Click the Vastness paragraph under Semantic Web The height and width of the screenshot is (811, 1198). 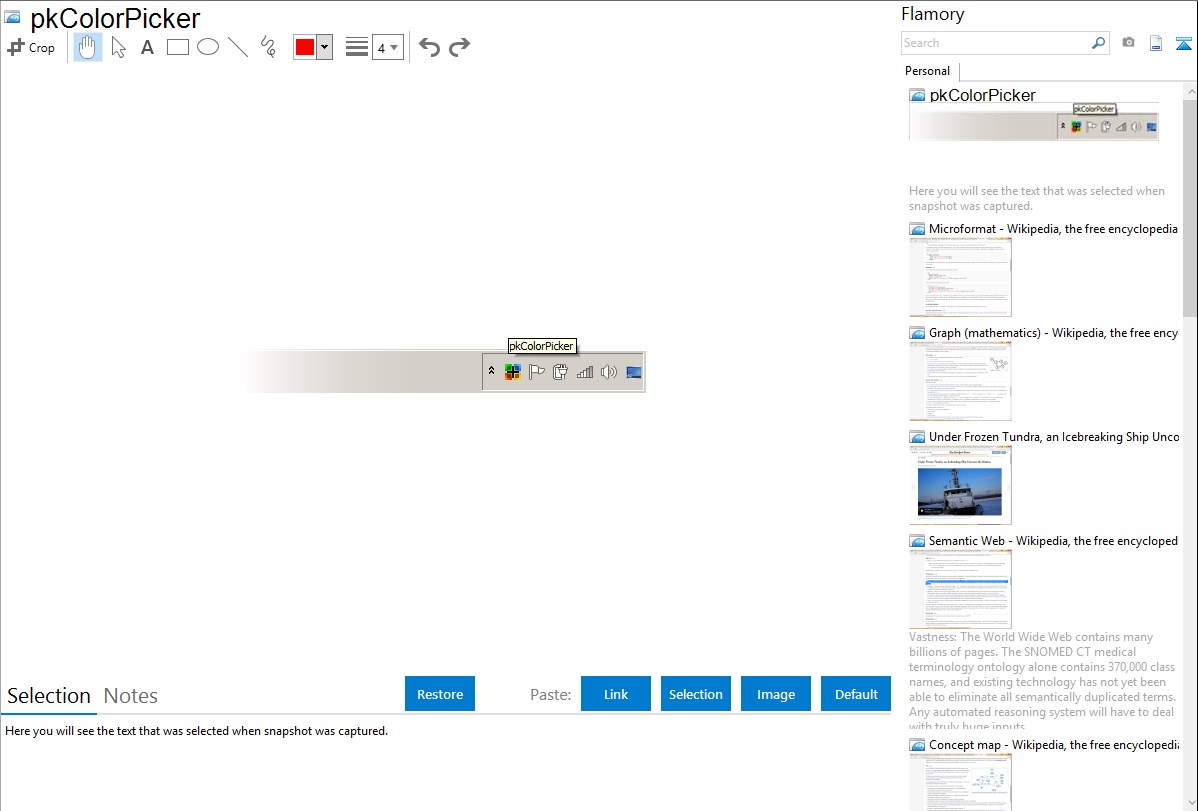tap(1042, 681)
